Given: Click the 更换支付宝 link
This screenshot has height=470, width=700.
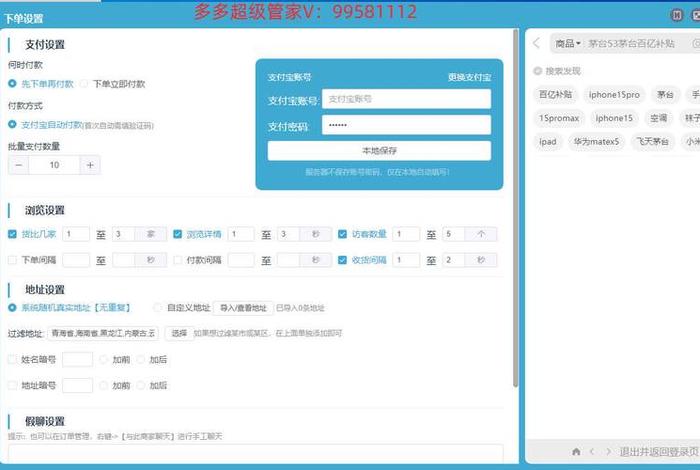Looking at the screenshot, I should click(x=469, y=77).
